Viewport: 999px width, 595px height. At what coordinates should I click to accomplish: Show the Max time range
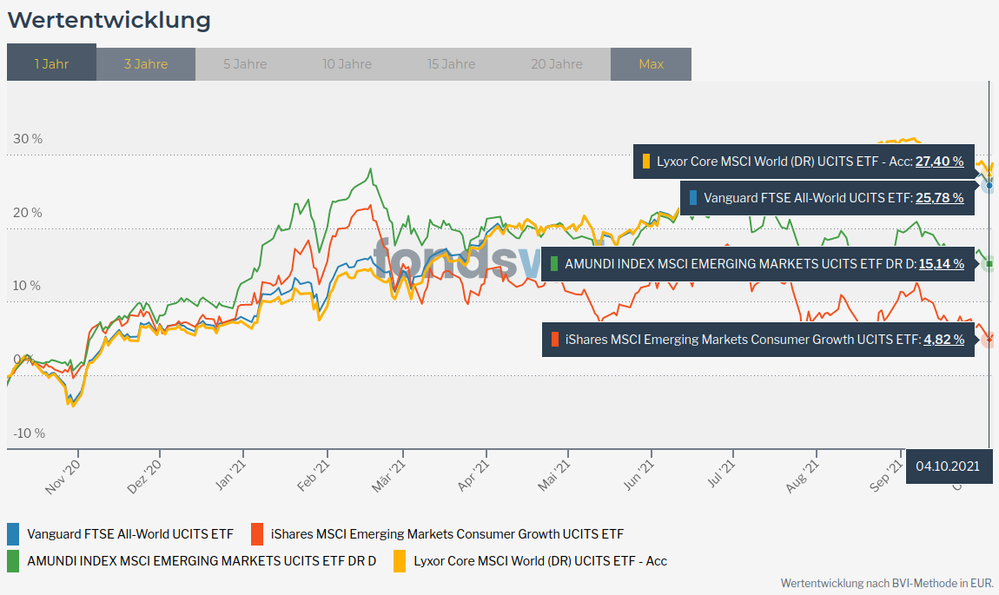(x=651, y=64)
